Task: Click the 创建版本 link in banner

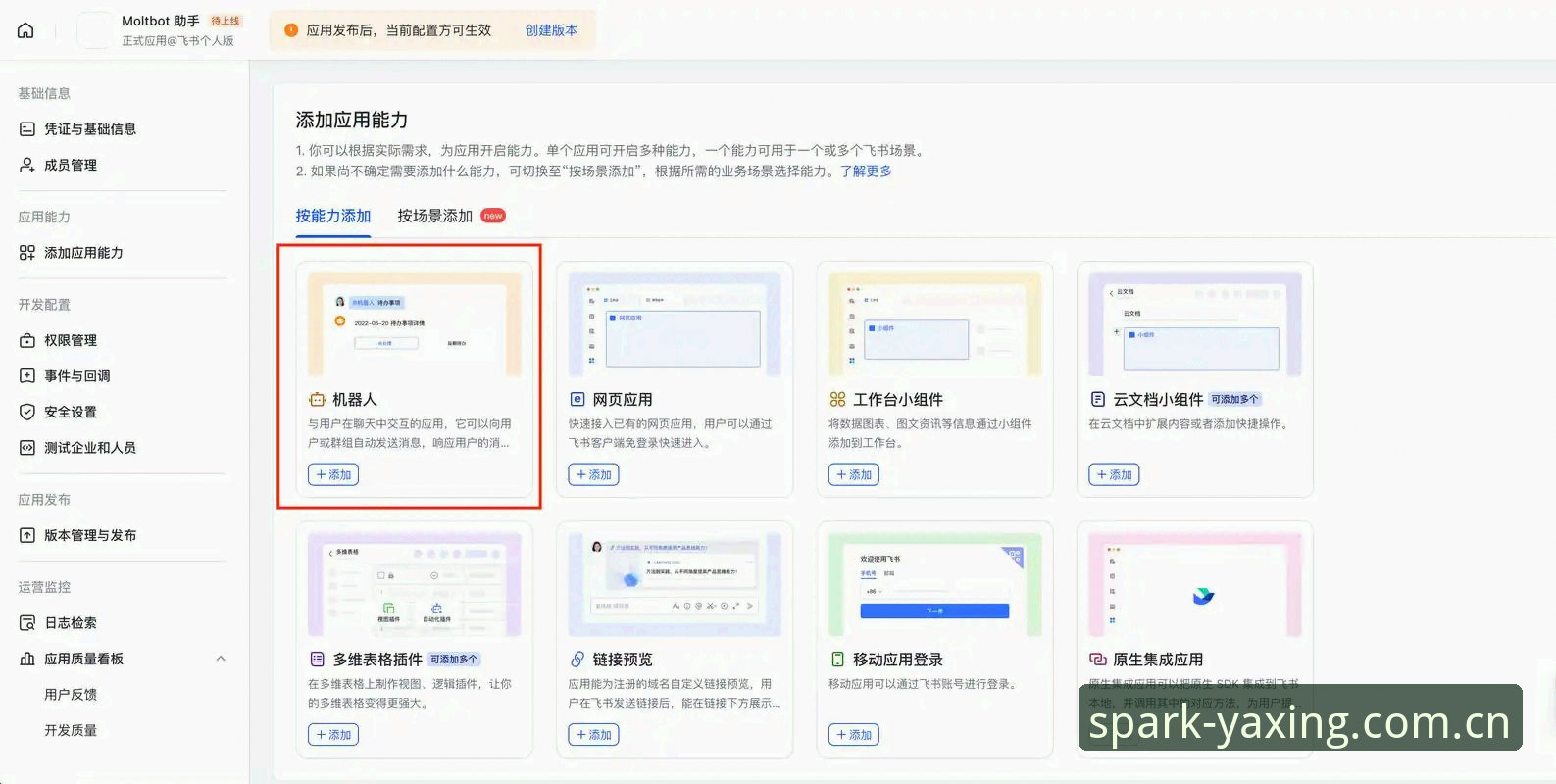Action: click(551, 30)
